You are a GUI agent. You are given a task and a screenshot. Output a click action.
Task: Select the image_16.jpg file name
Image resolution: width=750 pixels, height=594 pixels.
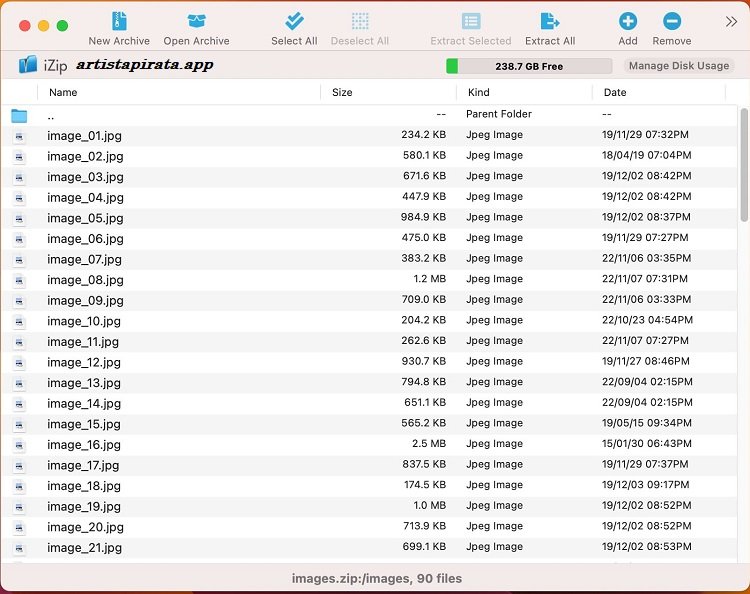(84, 445)
